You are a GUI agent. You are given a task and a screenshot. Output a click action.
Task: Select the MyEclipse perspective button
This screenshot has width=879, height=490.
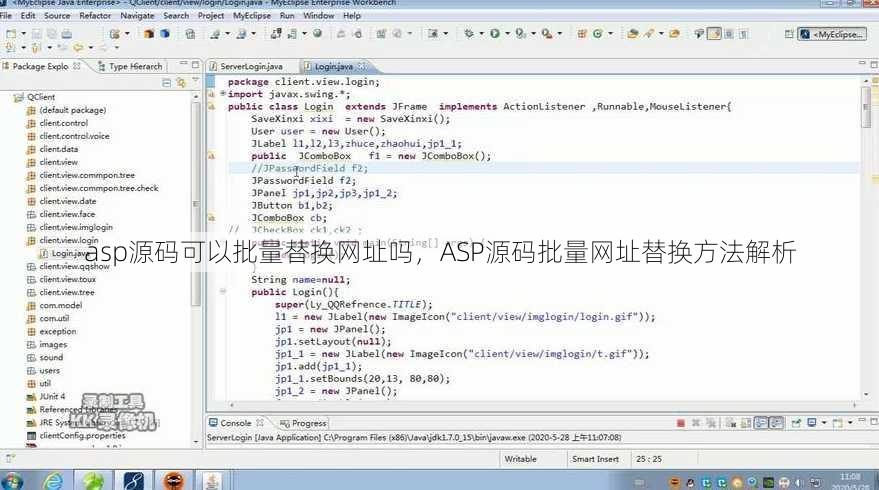[x=832, y=34]
